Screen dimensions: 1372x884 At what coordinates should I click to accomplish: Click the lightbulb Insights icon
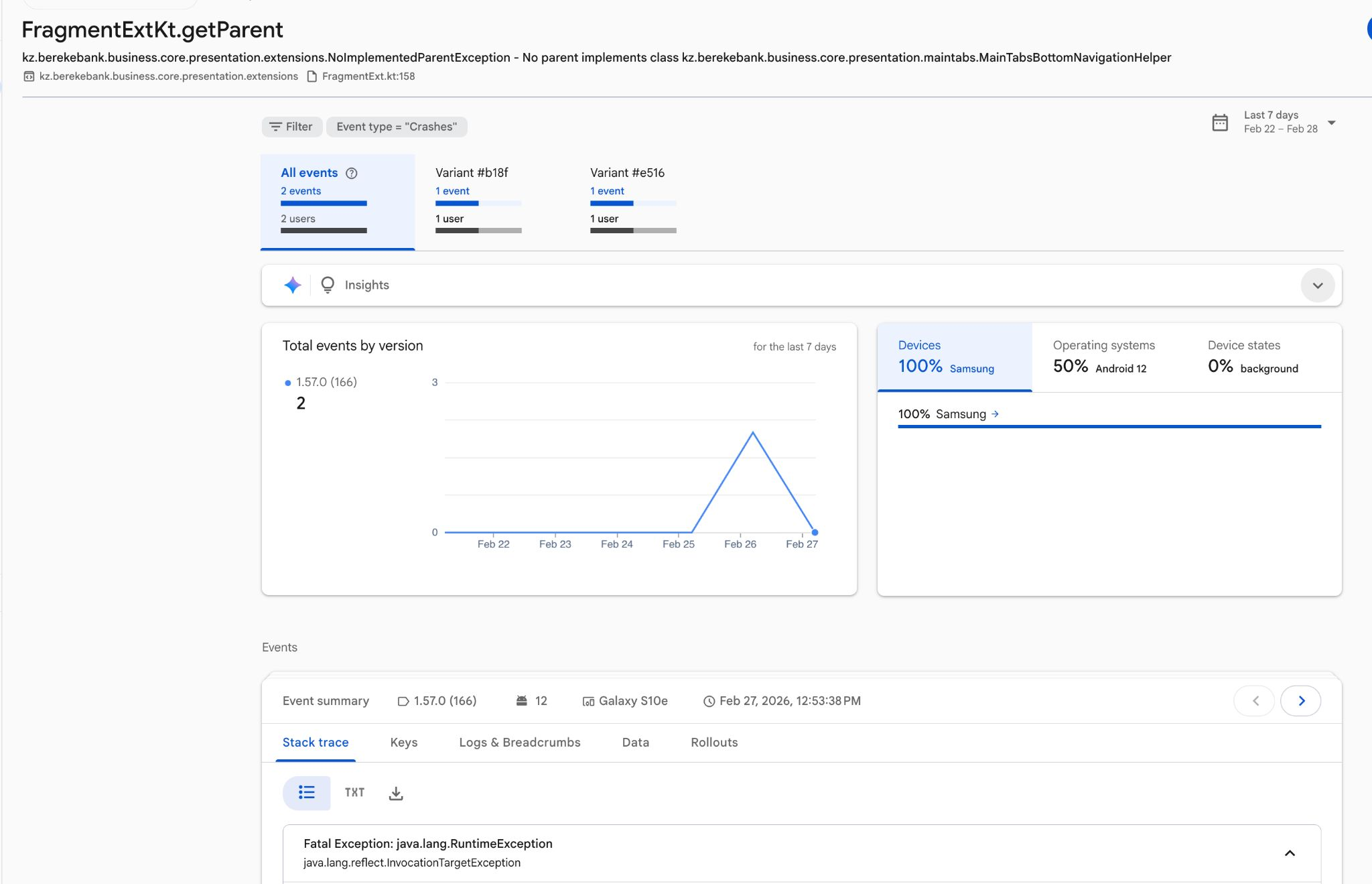328,286
